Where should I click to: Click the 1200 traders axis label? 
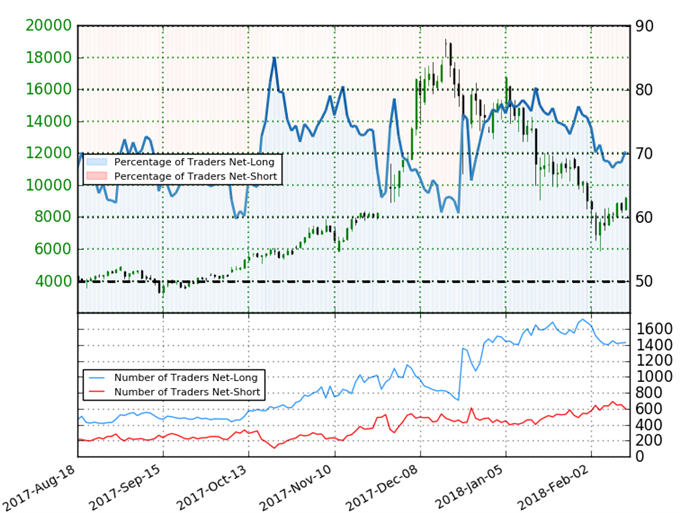click(x=654, y=361)
